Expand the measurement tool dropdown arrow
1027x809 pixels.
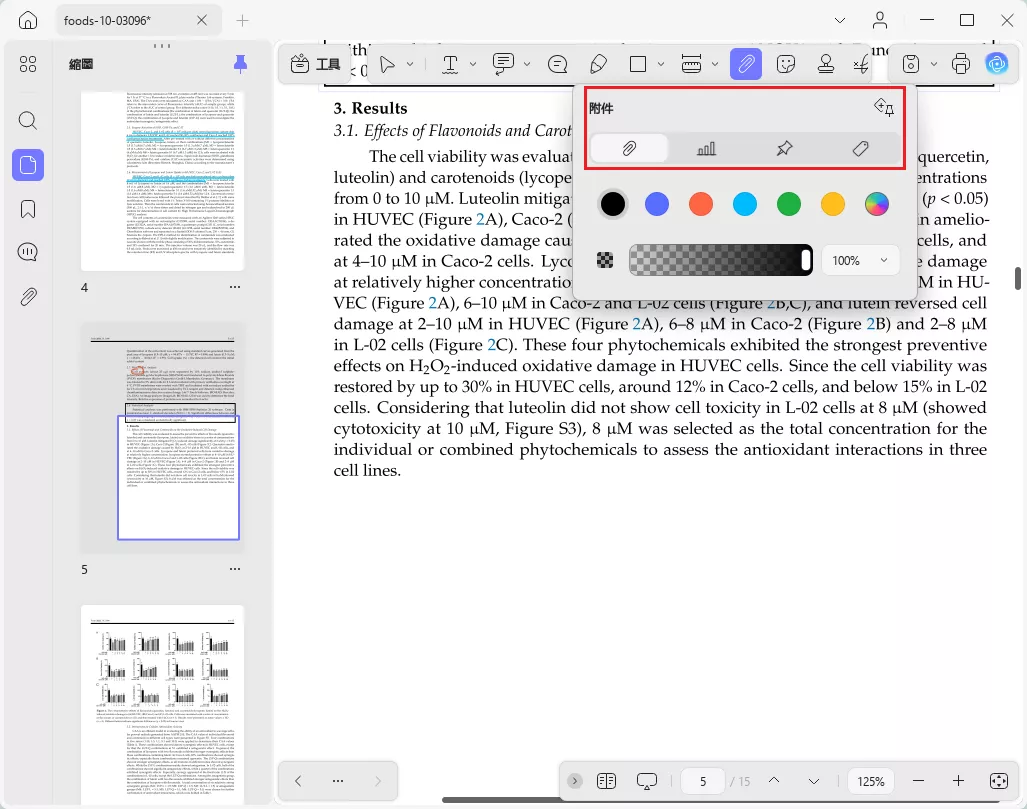[715, 64]
